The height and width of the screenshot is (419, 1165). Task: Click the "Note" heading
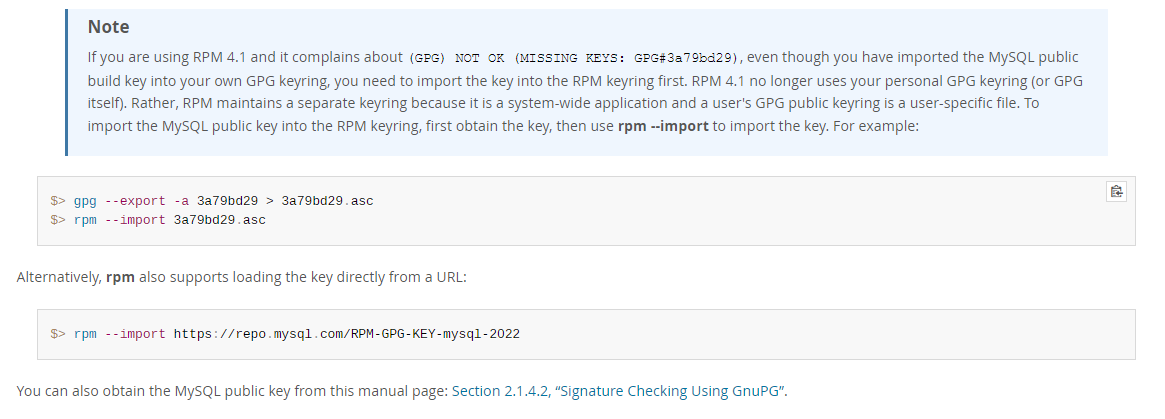(x=108, y=27)
